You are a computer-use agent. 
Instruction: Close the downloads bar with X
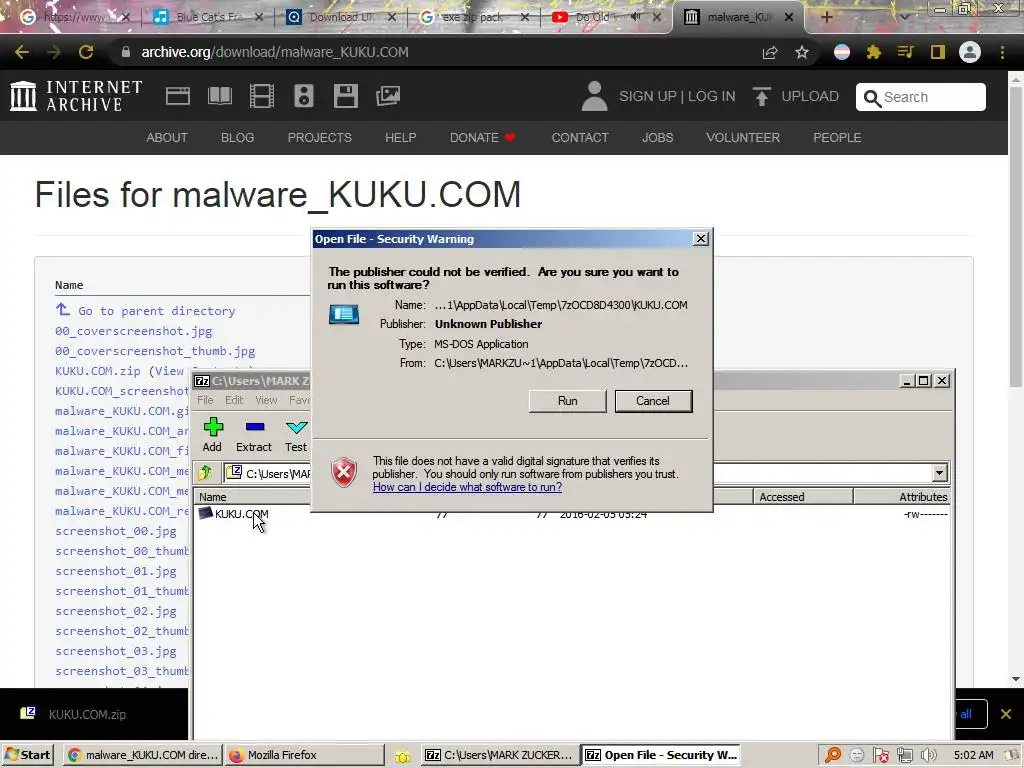coord(1006,714)
